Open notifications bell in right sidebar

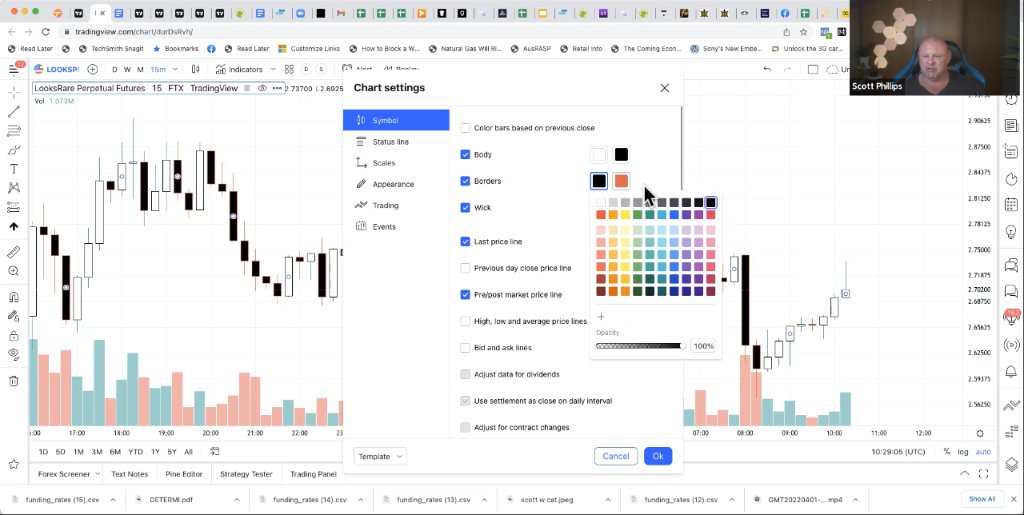coord(1011,371)
